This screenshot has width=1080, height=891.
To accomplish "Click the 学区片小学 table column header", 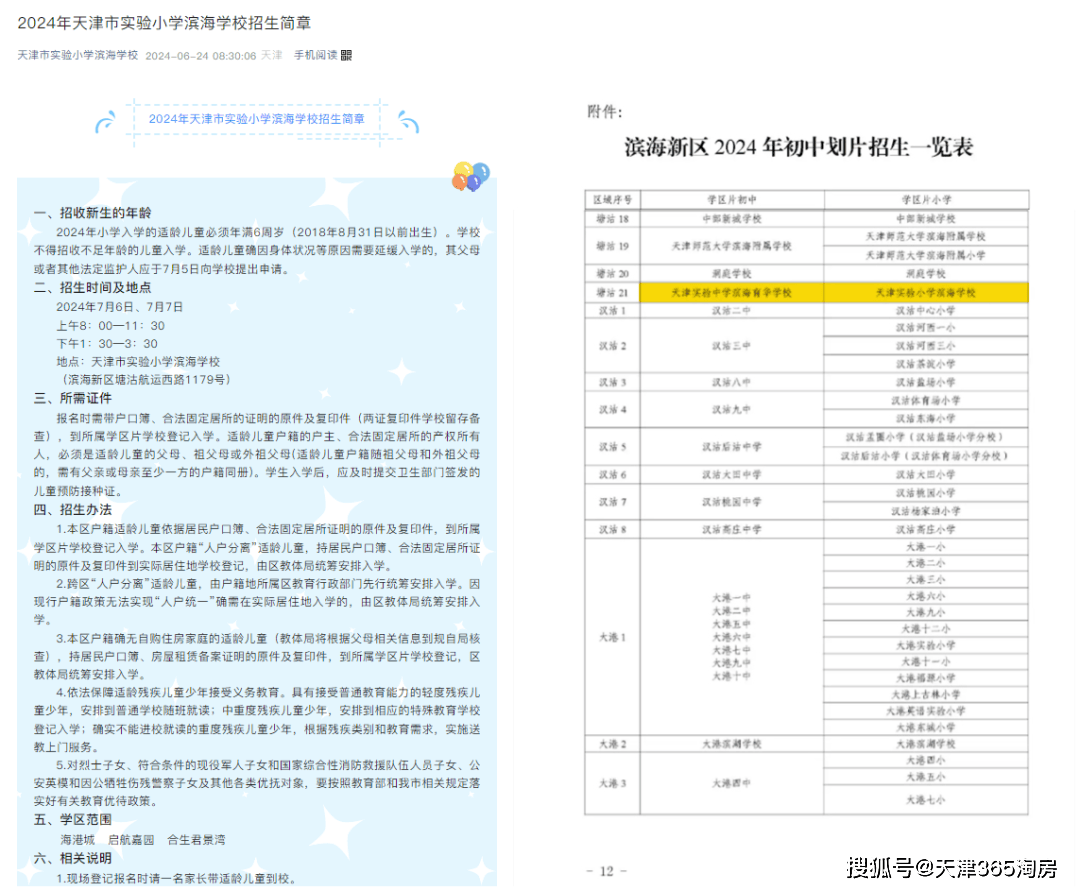I will pyautogui.click(x=925, y=199).
